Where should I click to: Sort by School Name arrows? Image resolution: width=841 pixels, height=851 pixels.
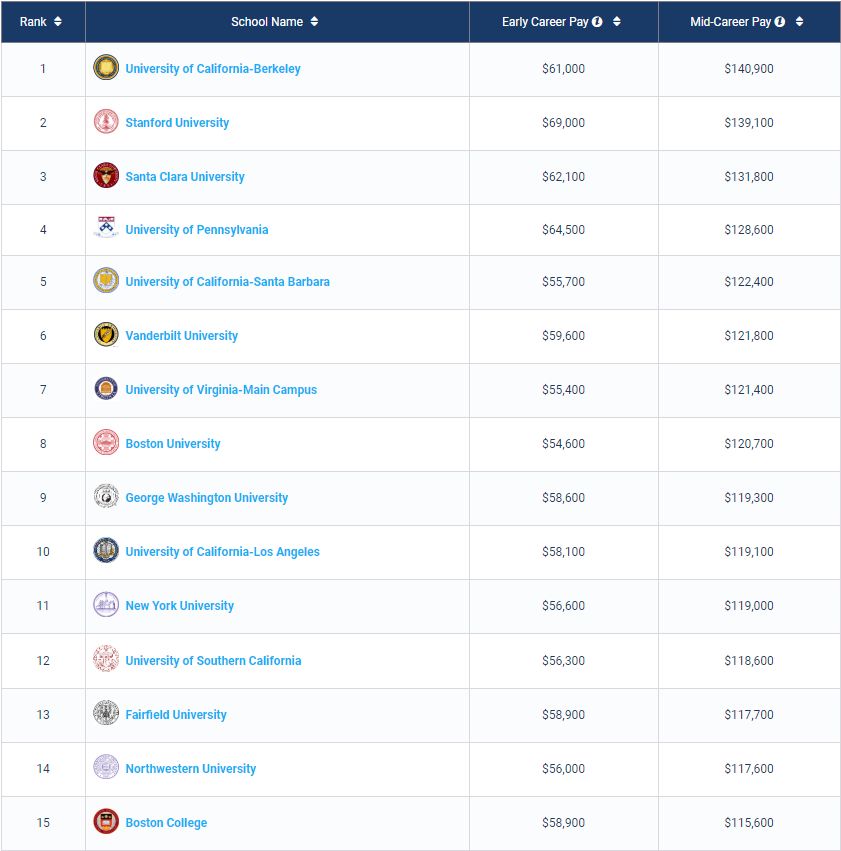tap(314, 22)
